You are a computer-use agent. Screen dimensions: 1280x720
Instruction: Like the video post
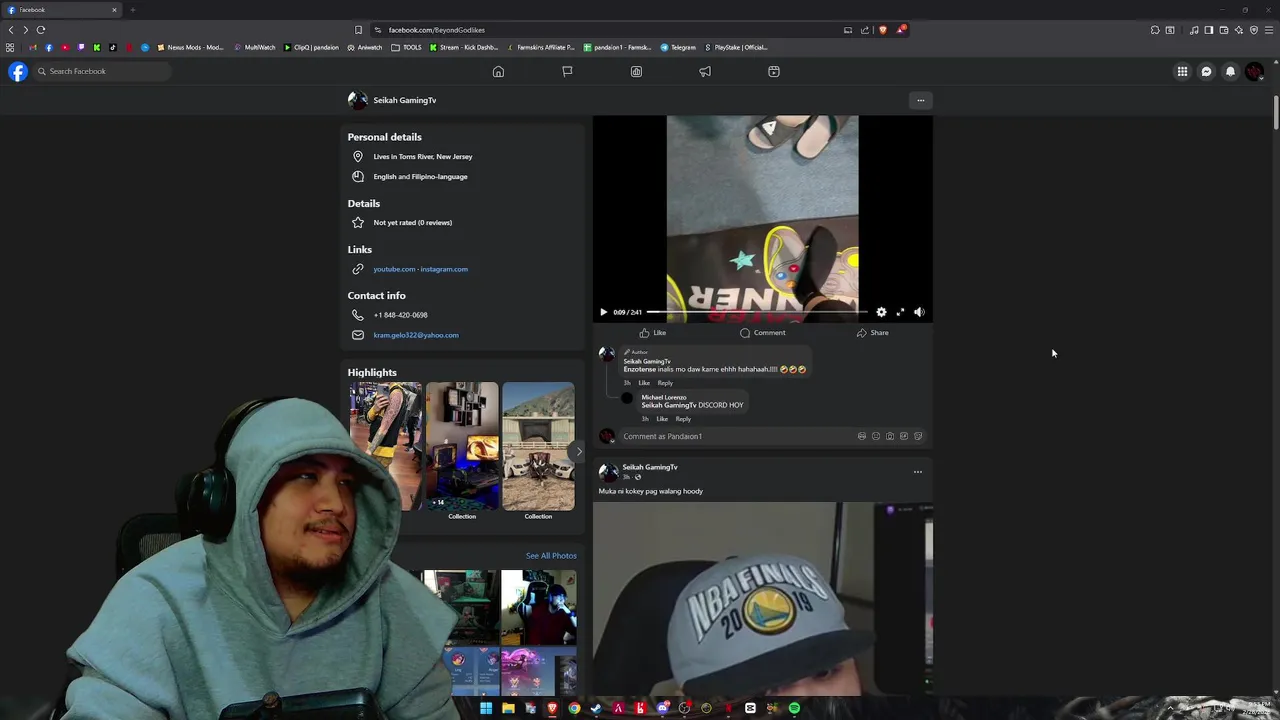[653, 333]
